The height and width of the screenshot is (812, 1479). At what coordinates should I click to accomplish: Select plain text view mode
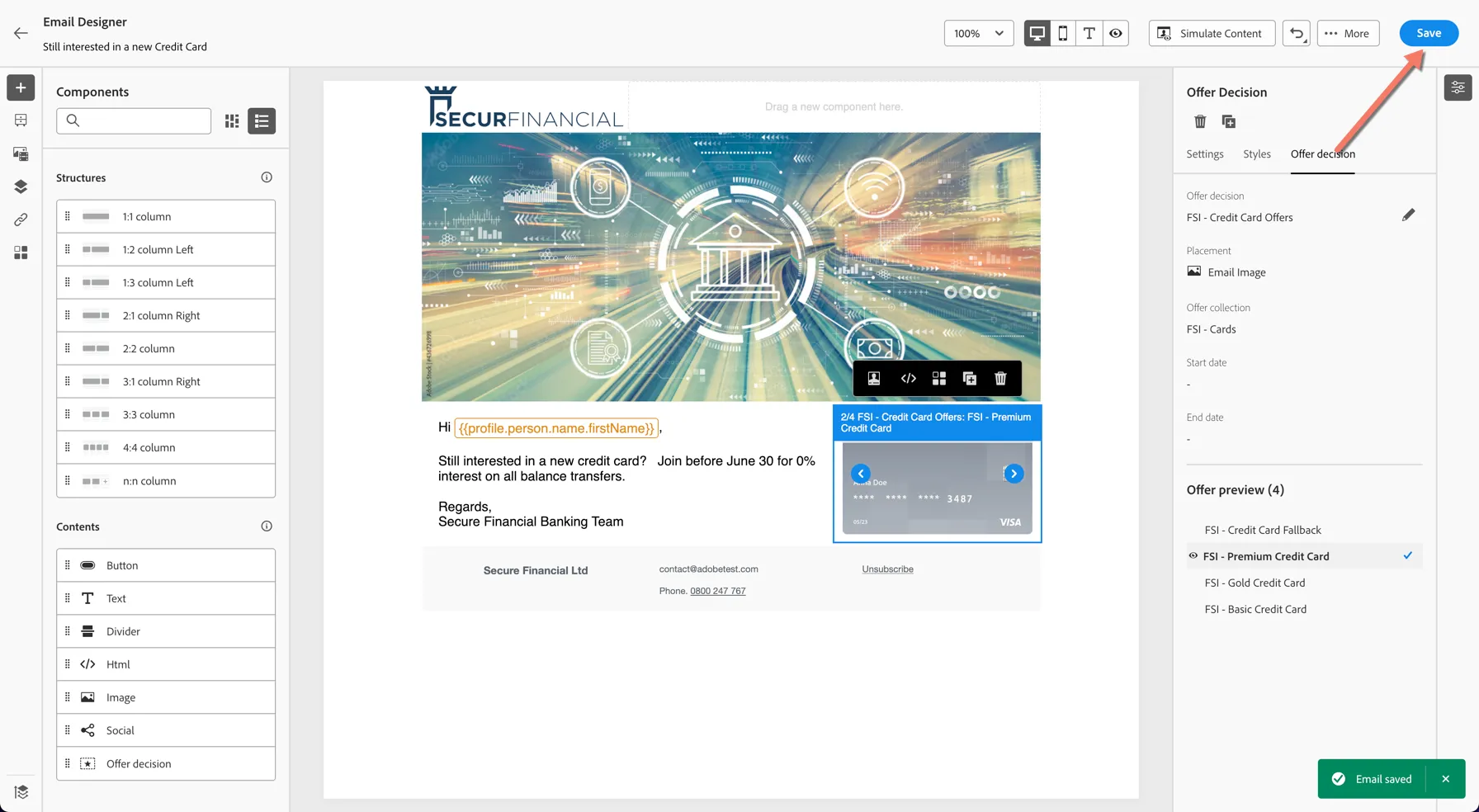click(1089, 33)
